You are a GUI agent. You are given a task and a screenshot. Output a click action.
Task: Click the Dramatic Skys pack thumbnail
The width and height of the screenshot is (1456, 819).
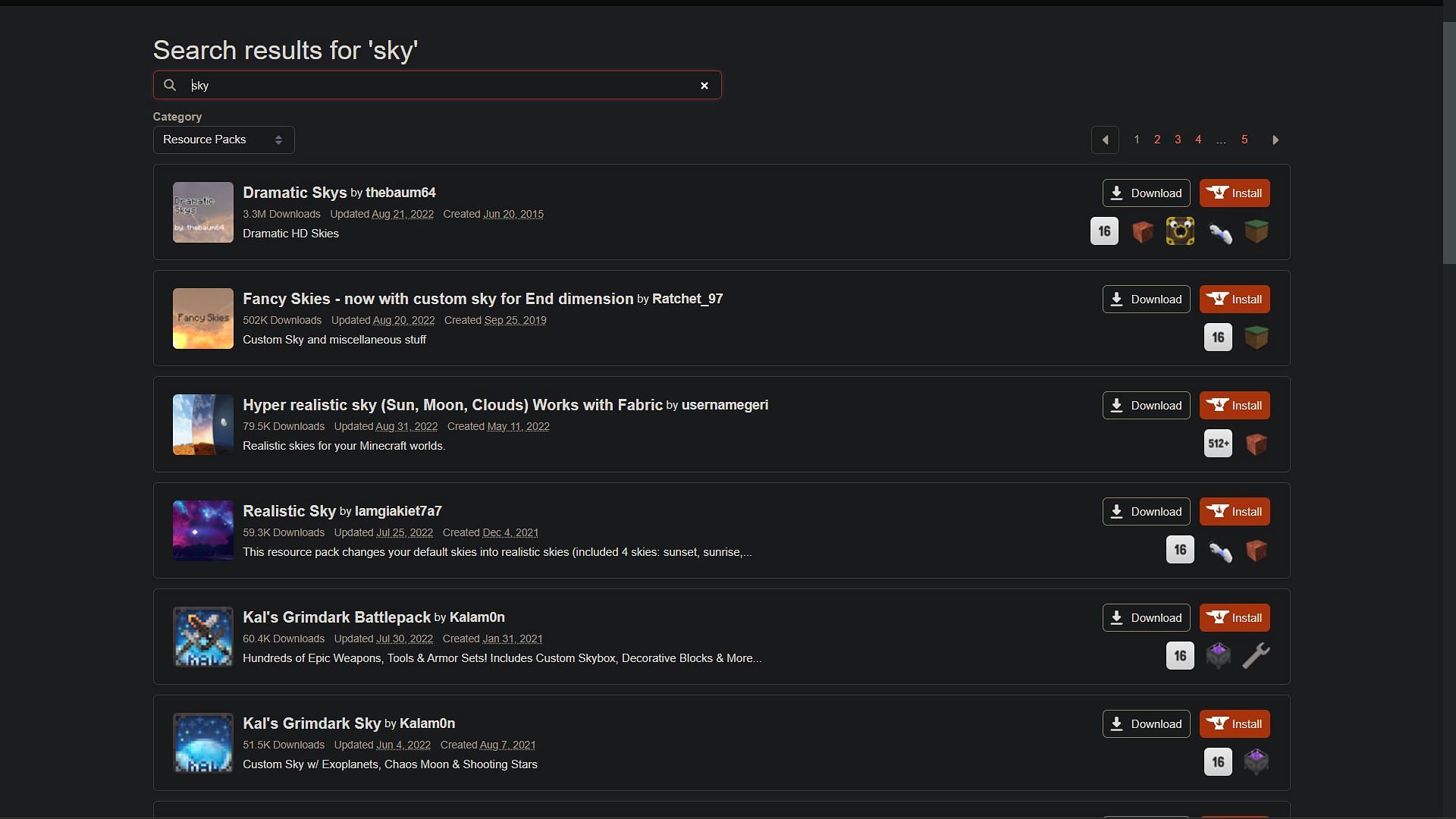(x=202, y=212)
